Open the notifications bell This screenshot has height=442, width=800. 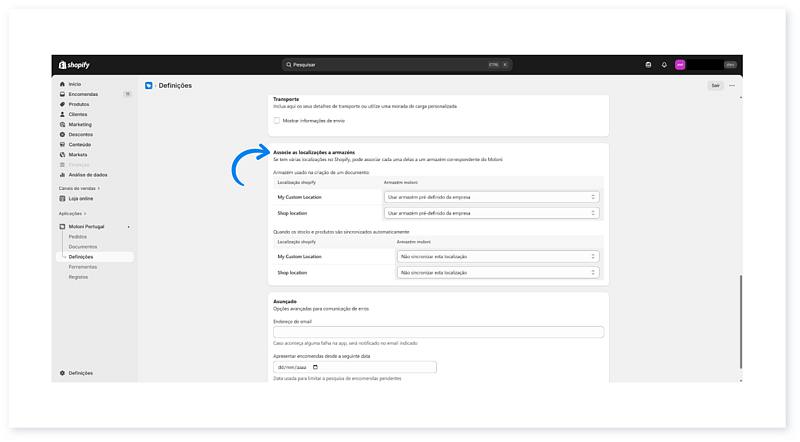point(664,65)
